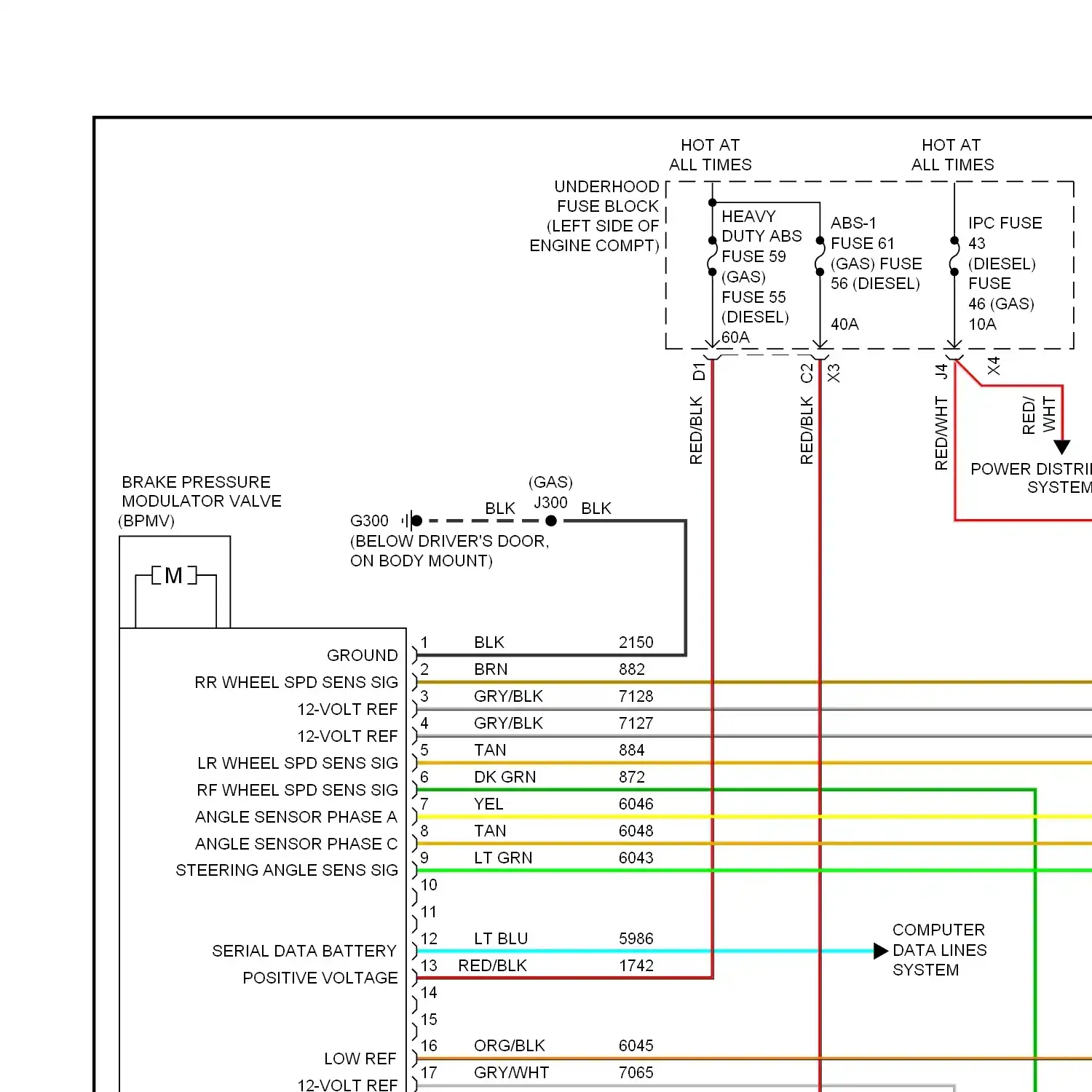
Task: Click circuit number 6043
Action: [636, 858]
